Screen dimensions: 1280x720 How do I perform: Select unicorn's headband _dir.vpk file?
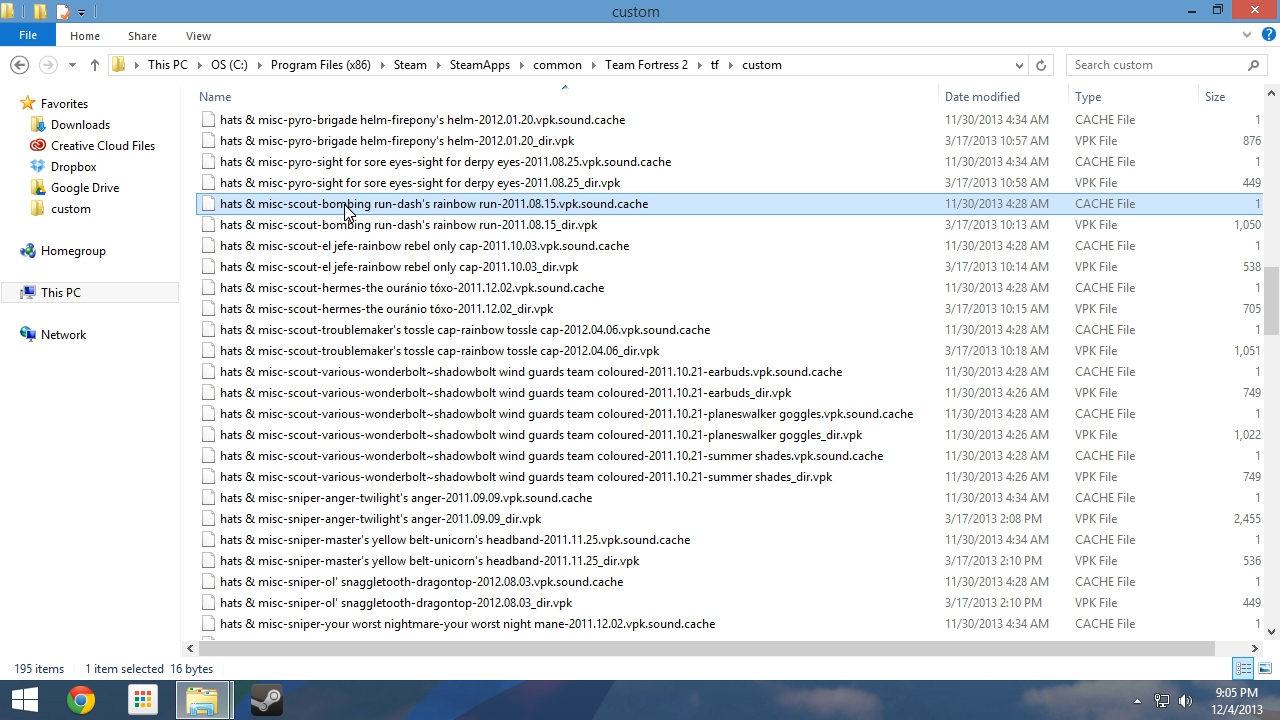point(429,561)
